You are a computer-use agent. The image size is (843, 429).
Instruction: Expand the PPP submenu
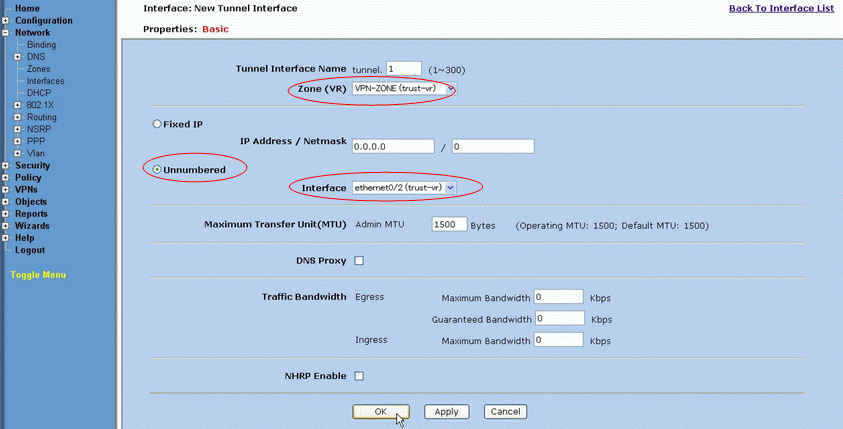[x=18, y=141]
